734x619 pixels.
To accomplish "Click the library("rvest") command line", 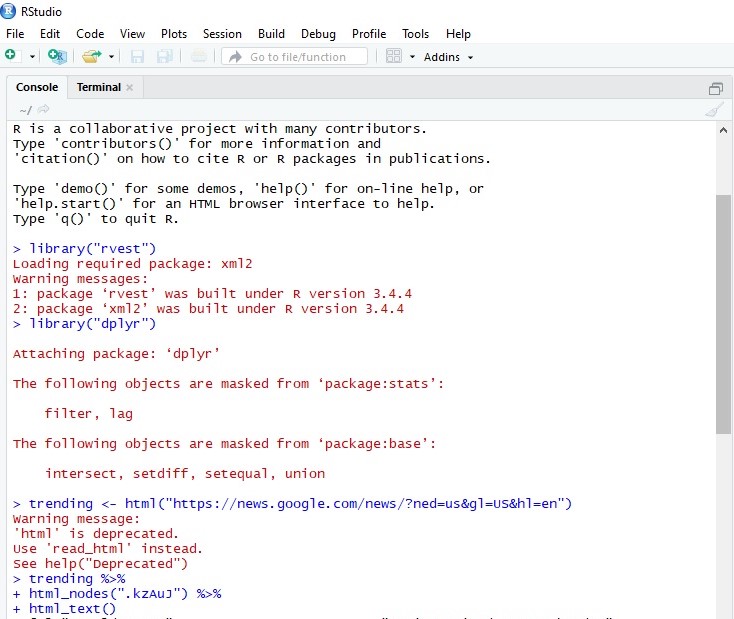I will click(84, 249).
